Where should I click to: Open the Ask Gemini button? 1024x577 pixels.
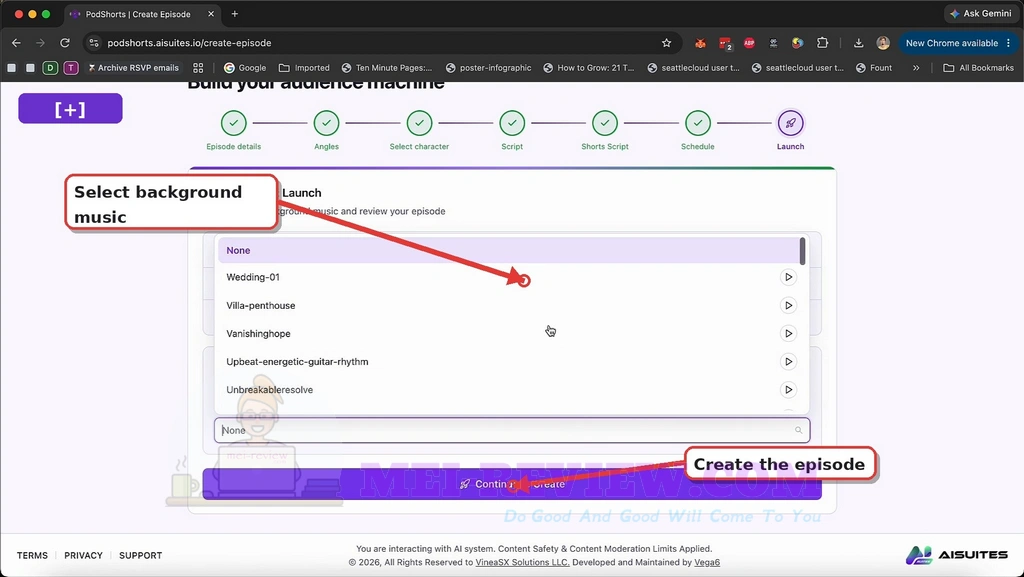(x=981, y=14)
